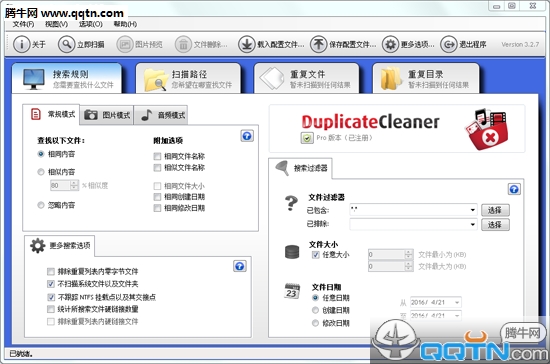This screenshot has width=550, height=364.
Task: Load a profile via 载入配置文件 icon
Action: 247,45
